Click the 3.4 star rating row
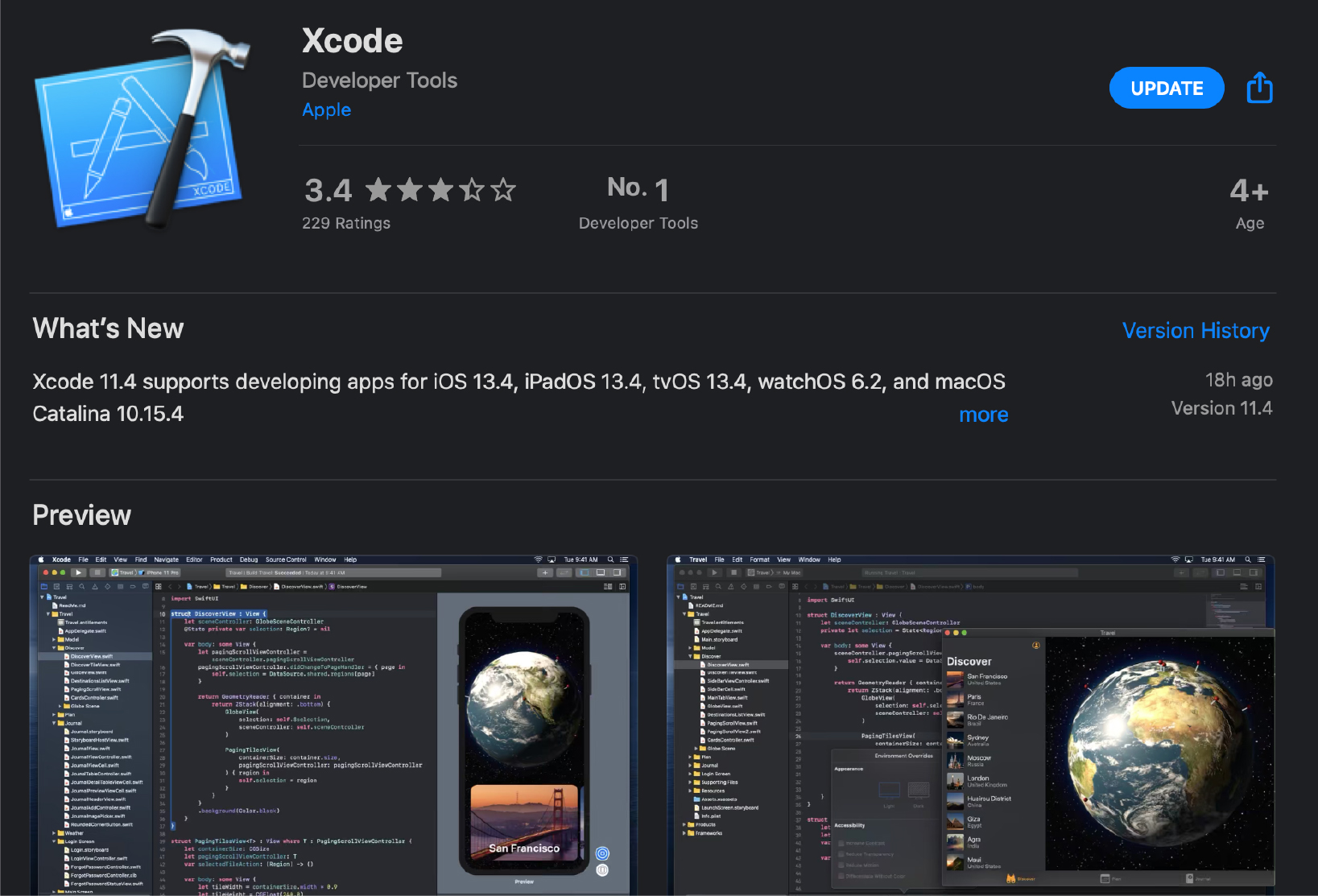Screen dimensions: 1318x896 (410, 190)
